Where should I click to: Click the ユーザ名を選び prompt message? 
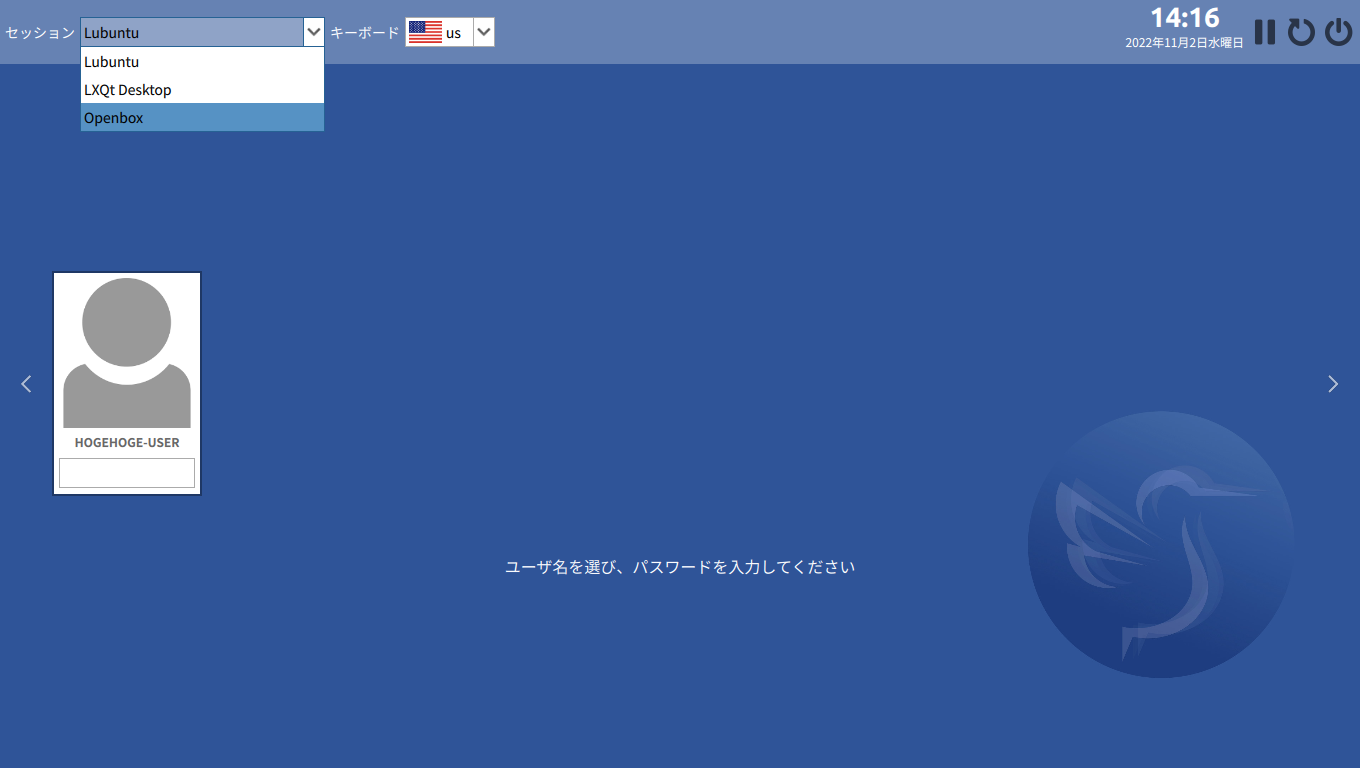[x=680, y=567]
